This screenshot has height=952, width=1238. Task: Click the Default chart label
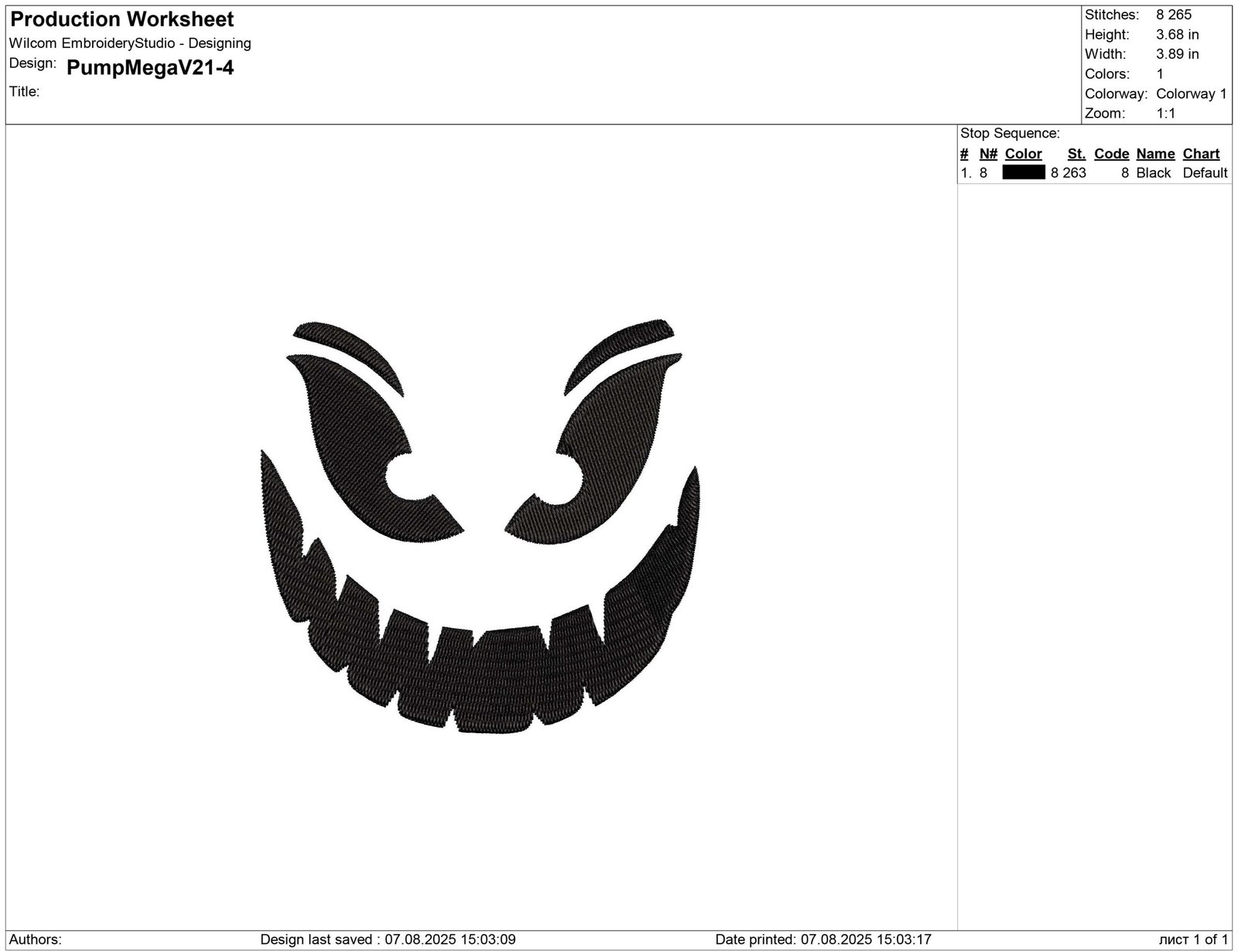[1205, 172]
